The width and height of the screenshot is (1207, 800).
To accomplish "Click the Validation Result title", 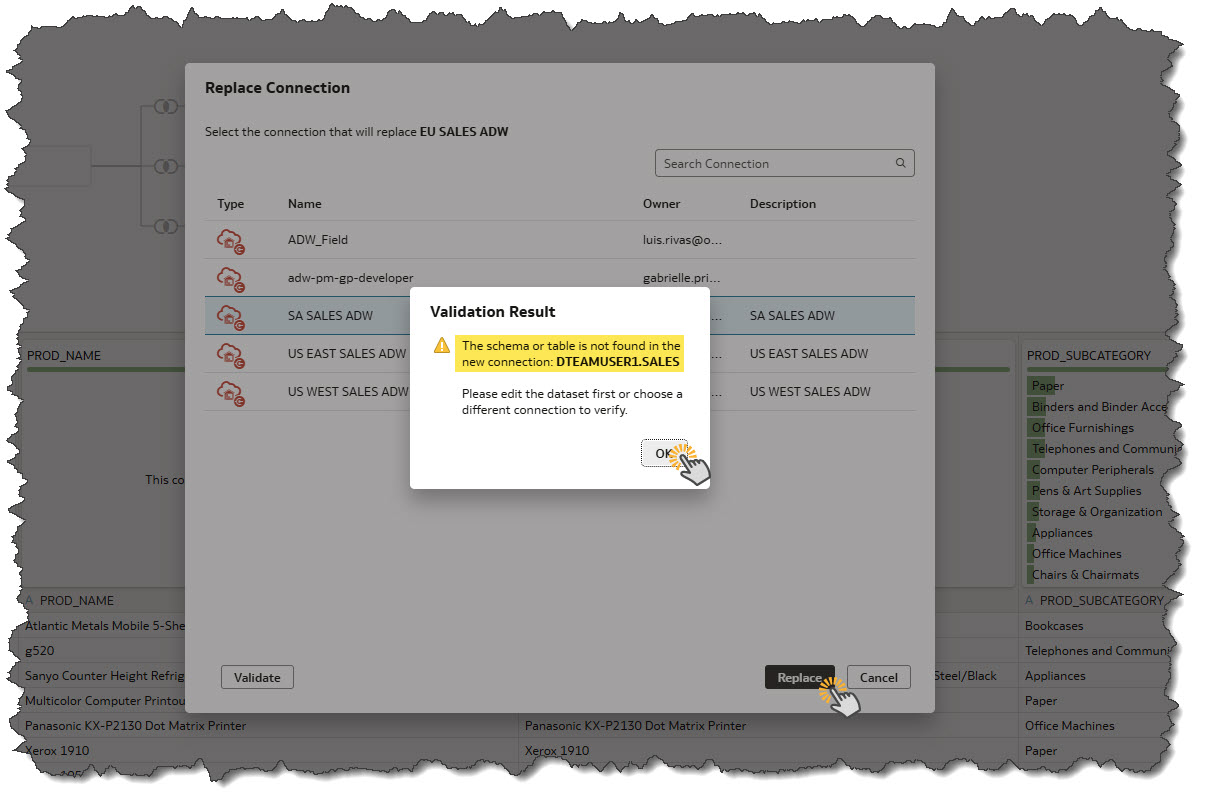I will (493, 312).
